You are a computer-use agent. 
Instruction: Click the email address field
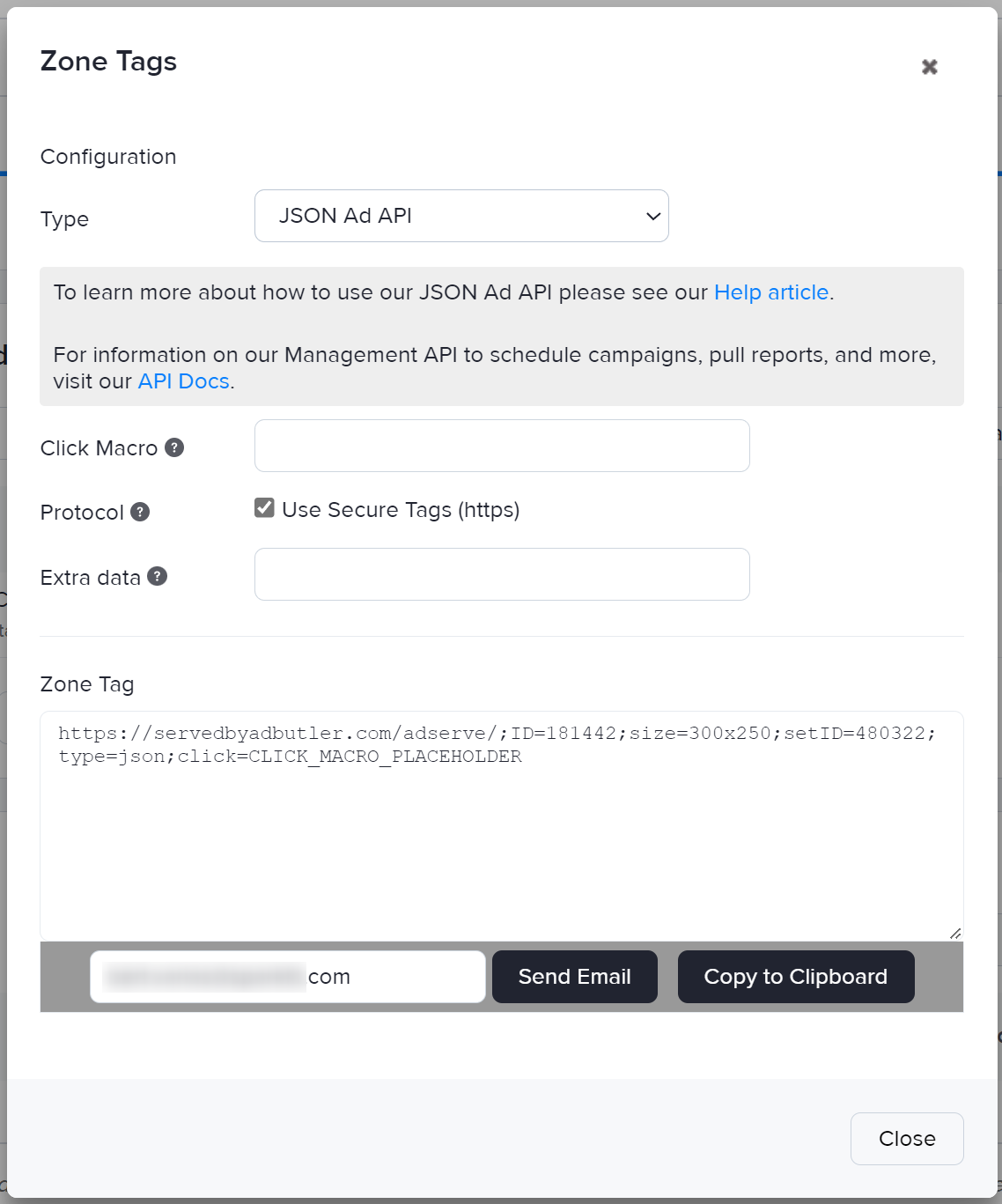click(x=287, y=976)
